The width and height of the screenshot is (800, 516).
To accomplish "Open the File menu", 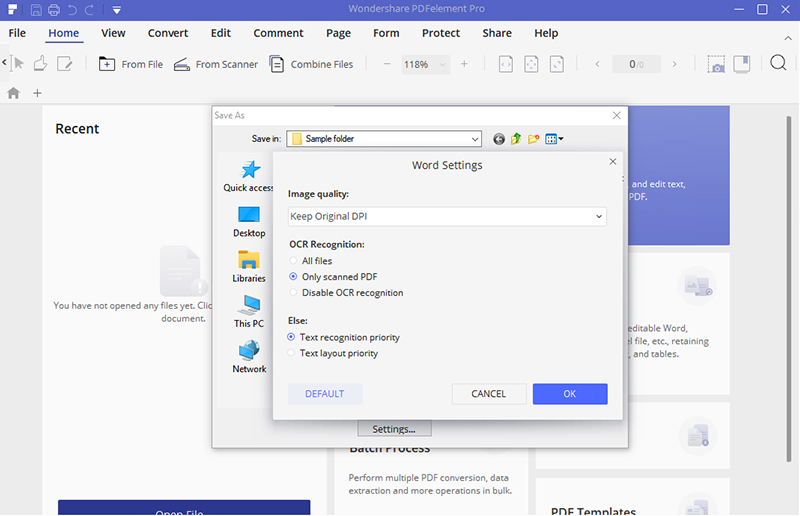I will (17, 33).
